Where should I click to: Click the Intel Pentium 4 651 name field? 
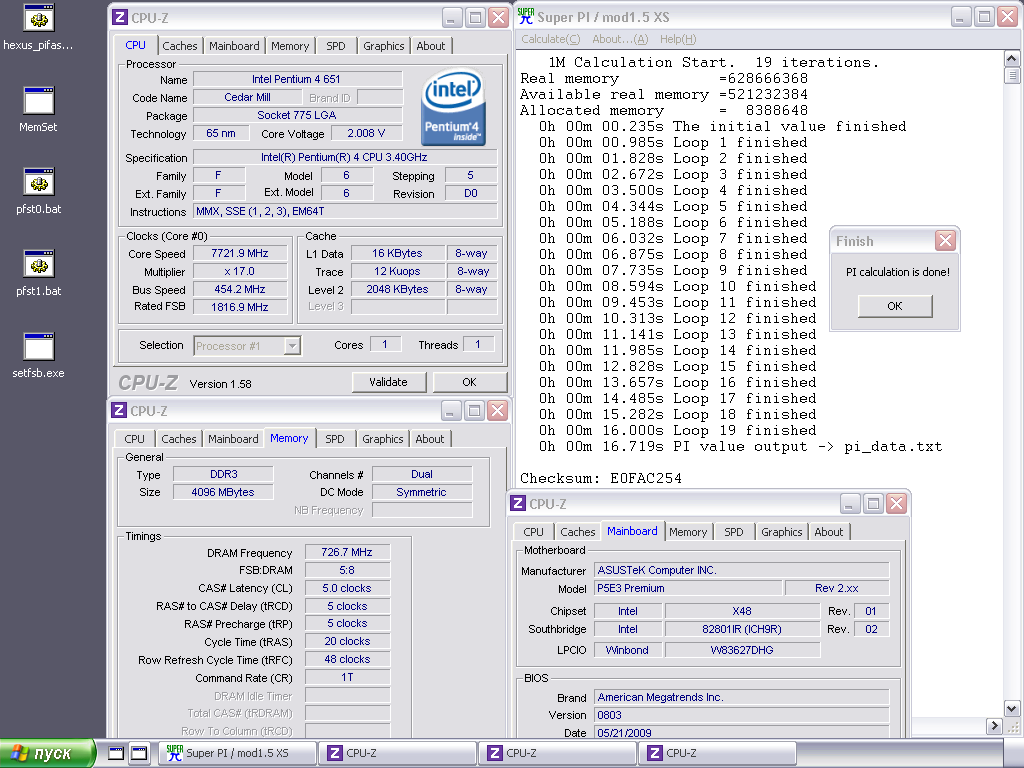coord(297,79)
